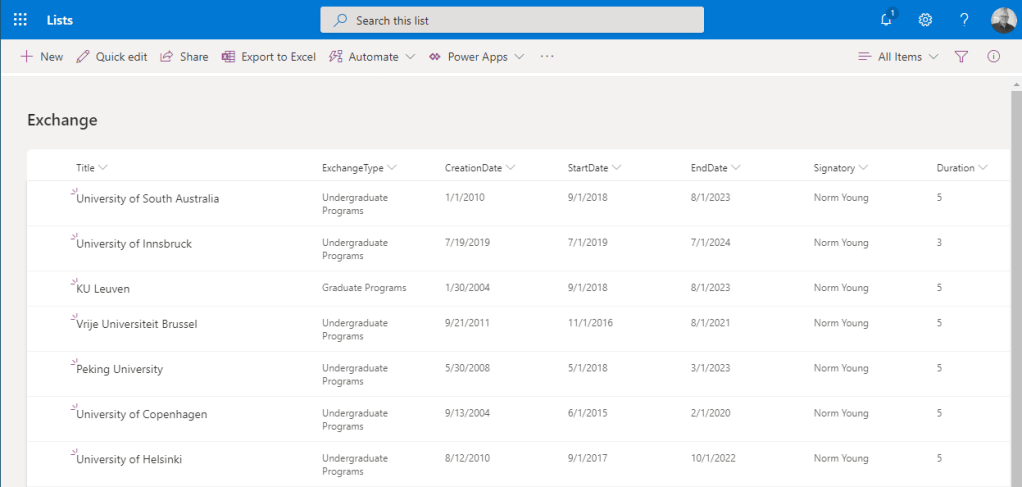Click the more options ellipsis in toolbar
Viewport: 1022px width, 487px height.
(546, 57)
